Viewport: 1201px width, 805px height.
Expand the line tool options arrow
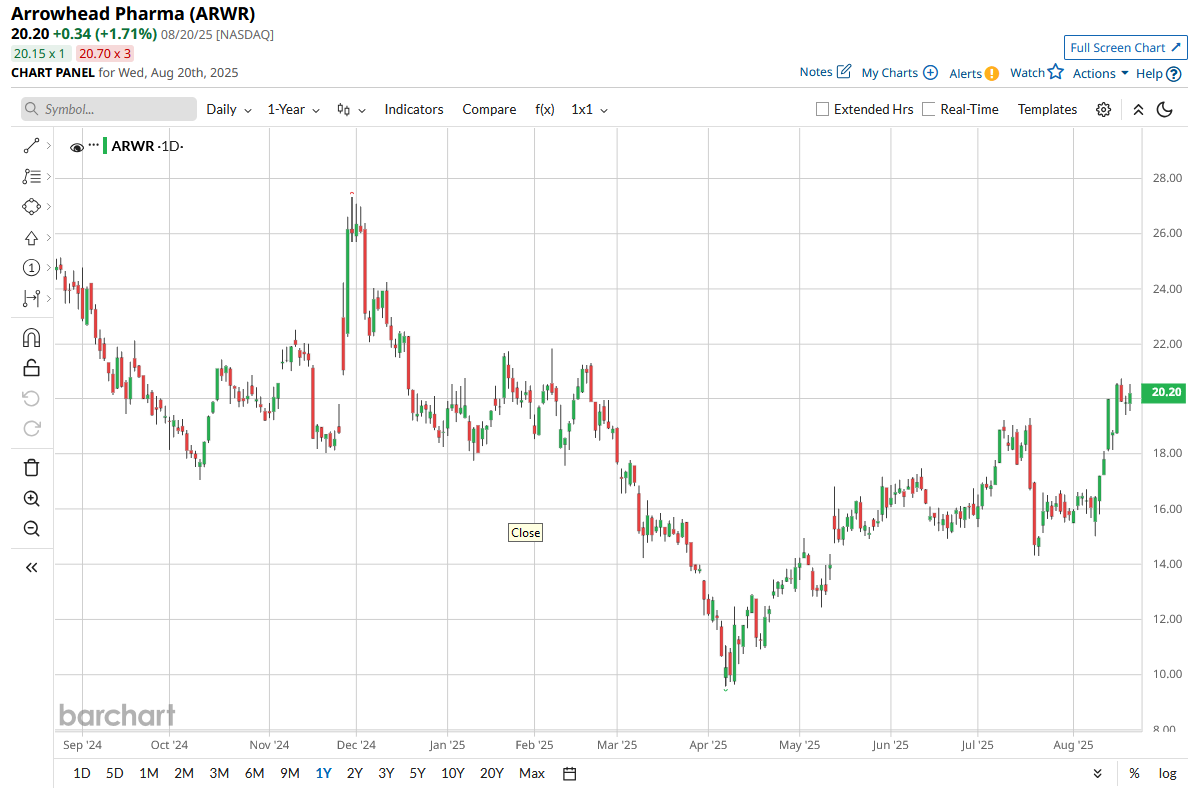[48, 146]
